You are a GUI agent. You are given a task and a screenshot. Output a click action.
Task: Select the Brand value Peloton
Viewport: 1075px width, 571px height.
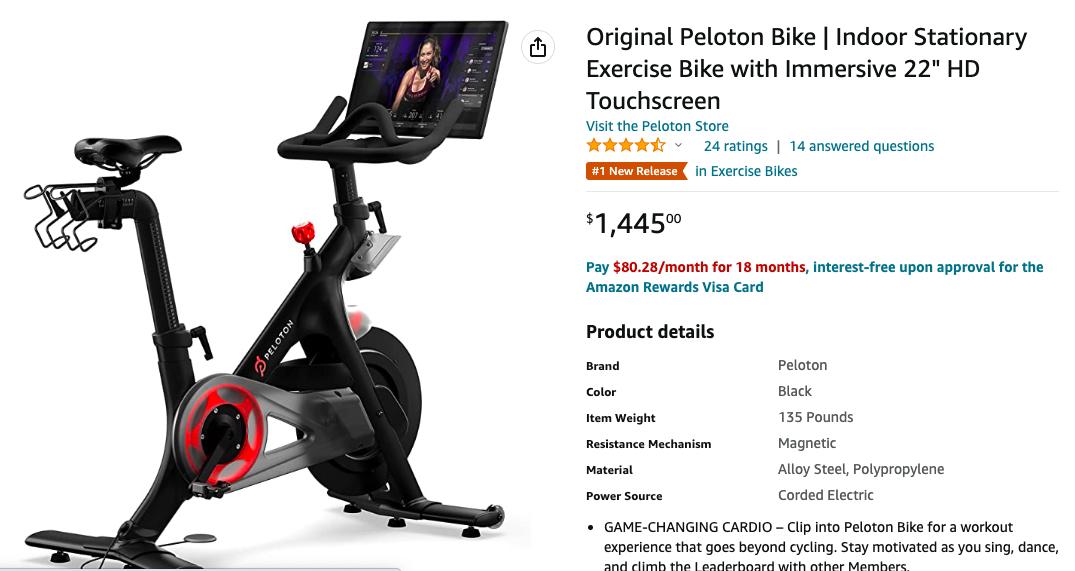point(802,365)
